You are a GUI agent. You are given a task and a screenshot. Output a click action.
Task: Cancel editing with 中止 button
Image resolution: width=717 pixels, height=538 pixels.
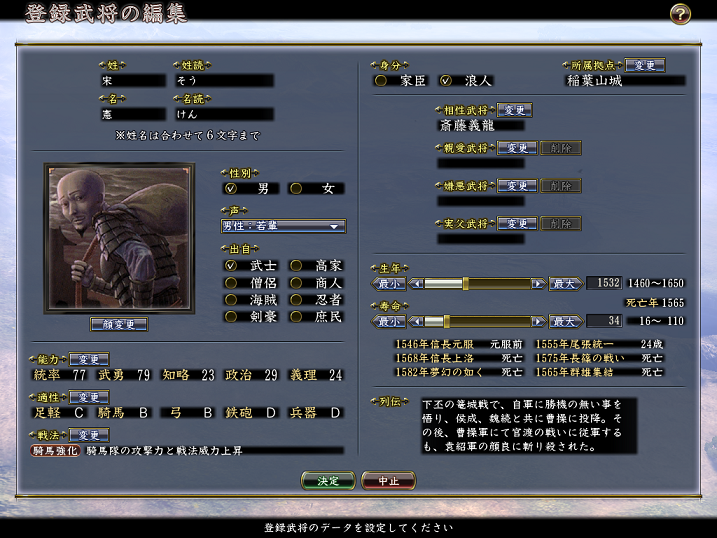388,481
